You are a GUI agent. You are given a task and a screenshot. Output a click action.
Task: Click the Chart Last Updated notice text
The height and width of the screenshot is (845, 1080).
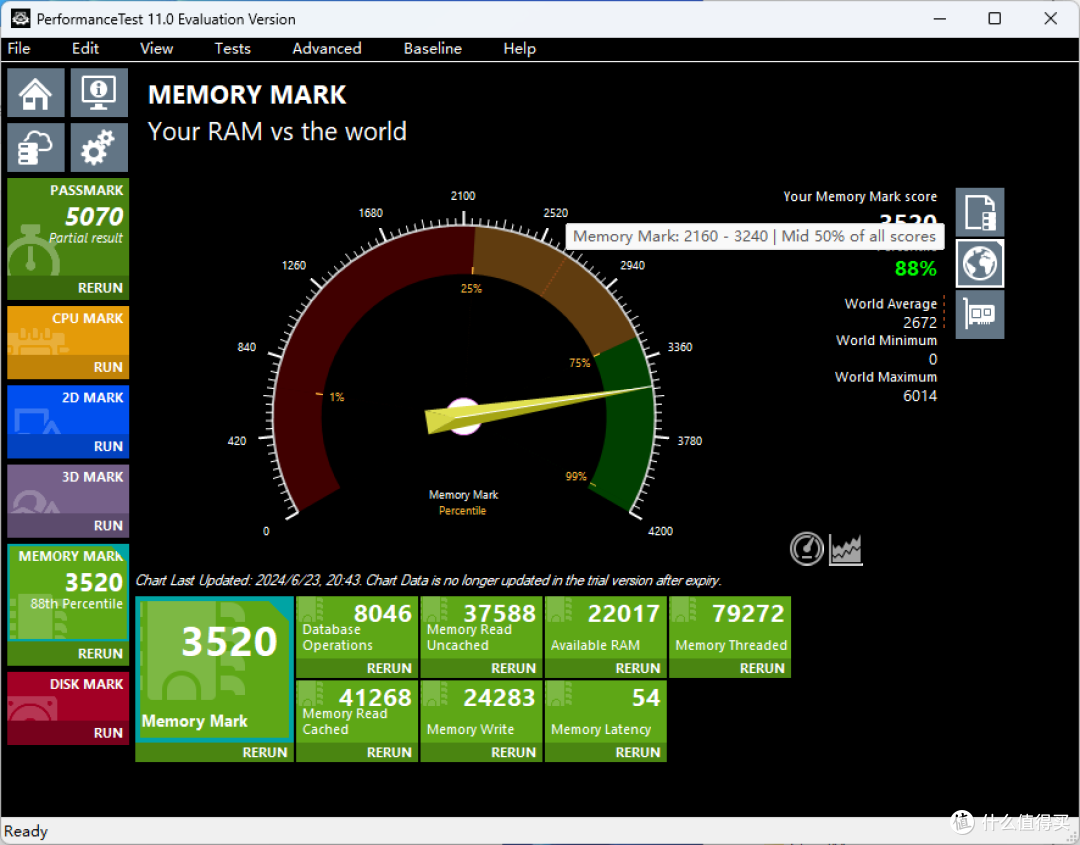[x=428, y=580]
